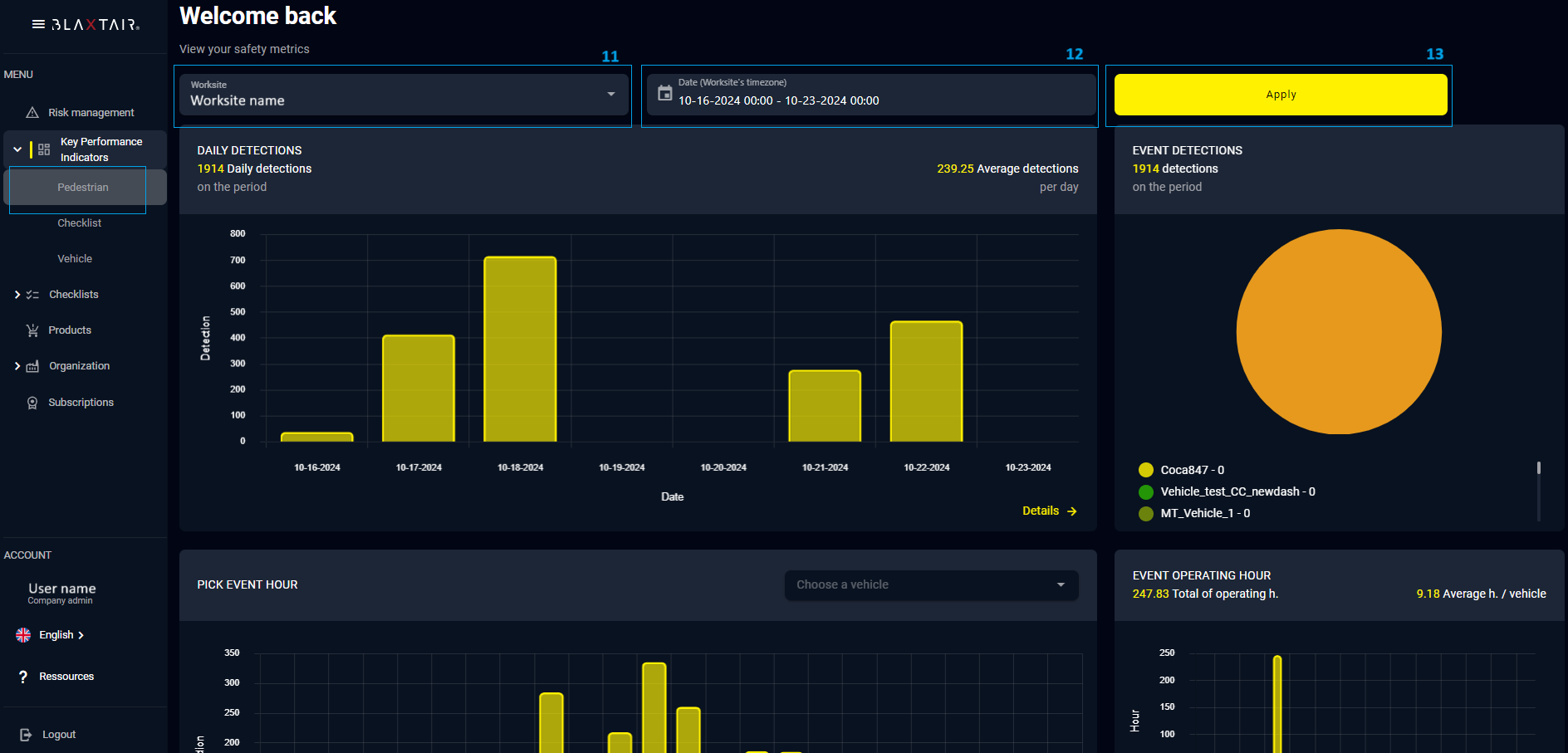The image size is (1568, 753).
Task: Click the Ressources question mark icon
Action: (x=23, y=677)
